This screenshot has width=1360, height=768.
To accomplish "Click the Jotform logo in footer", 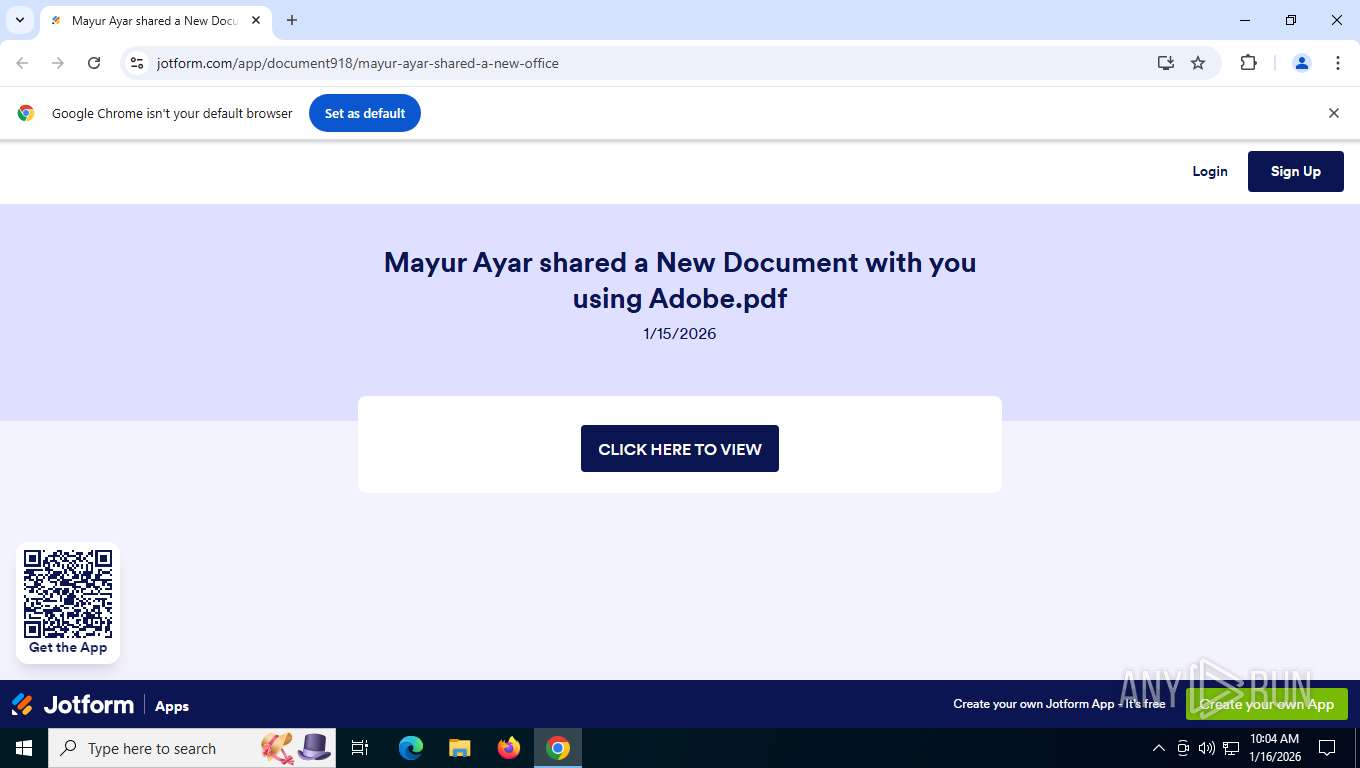I will click(72, 705).
